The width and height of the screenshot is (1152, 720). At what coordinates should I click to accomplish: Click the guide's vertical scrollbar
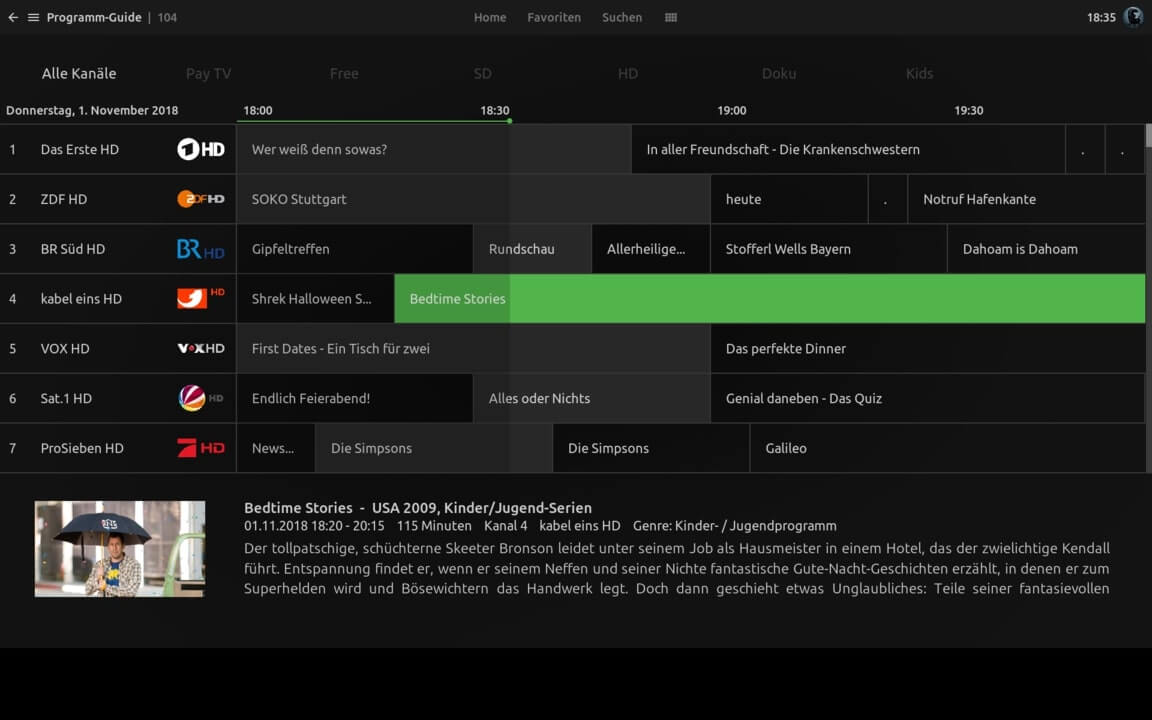click(x=1148, y=135)
